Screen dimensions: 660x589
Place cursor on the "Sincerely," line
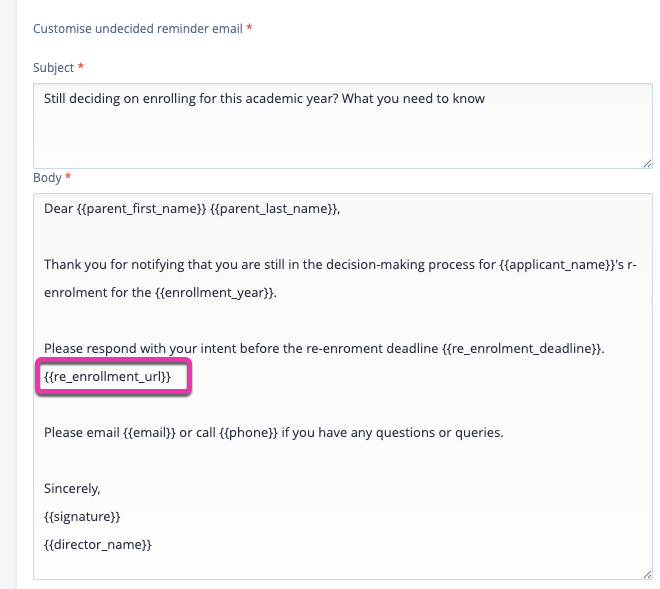coord(73,489)
